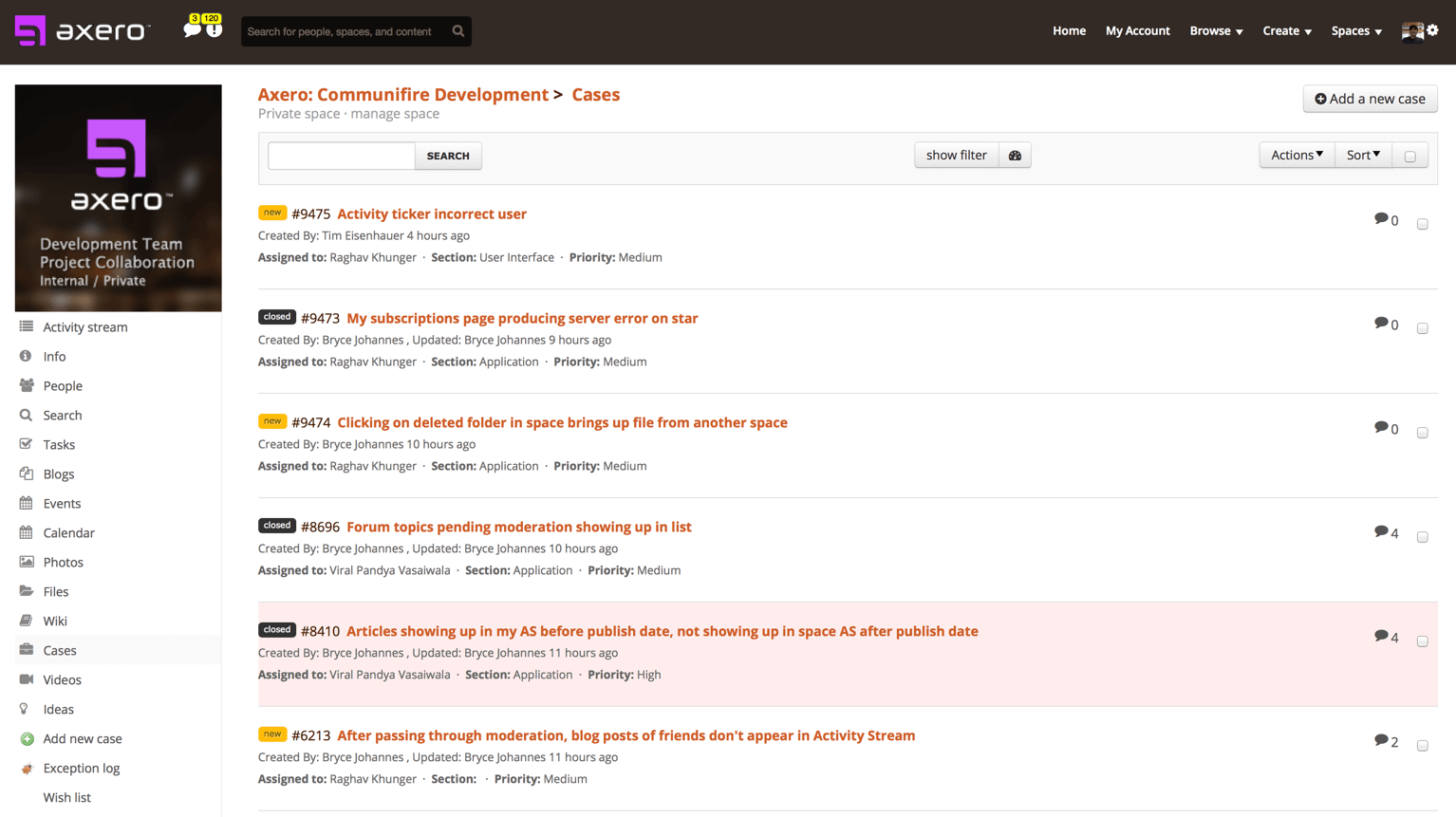Click the Tasks checkmark icon in sidebar
Image resolution: width=1456 pixels, height=817 pixels.
coord(26,444)
